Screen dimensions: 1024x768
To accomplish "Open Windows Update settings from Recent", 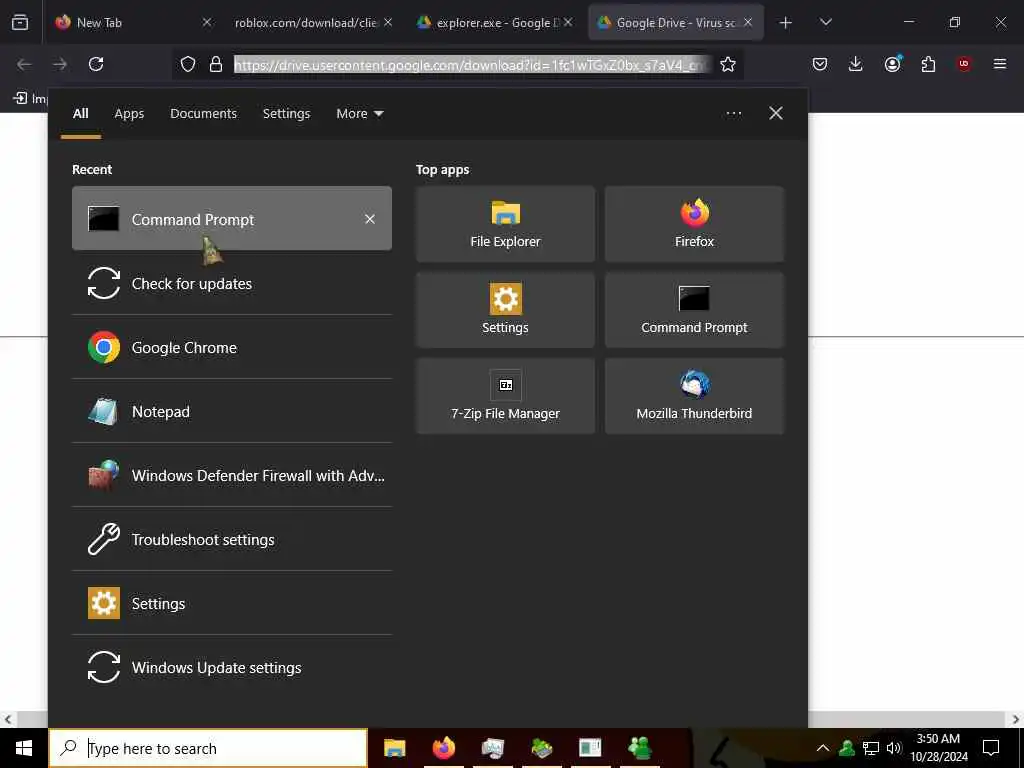I will tap(232, 667).
